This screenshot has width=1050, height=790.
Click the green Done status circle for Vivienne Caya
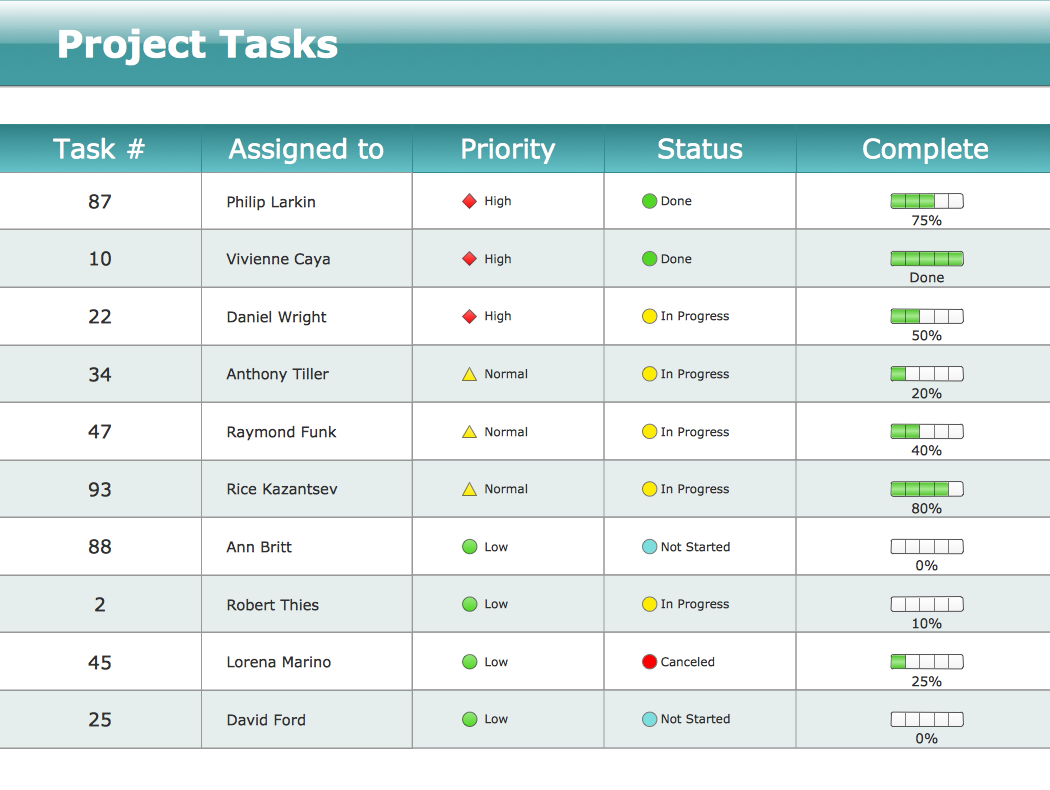pos(649,259)
